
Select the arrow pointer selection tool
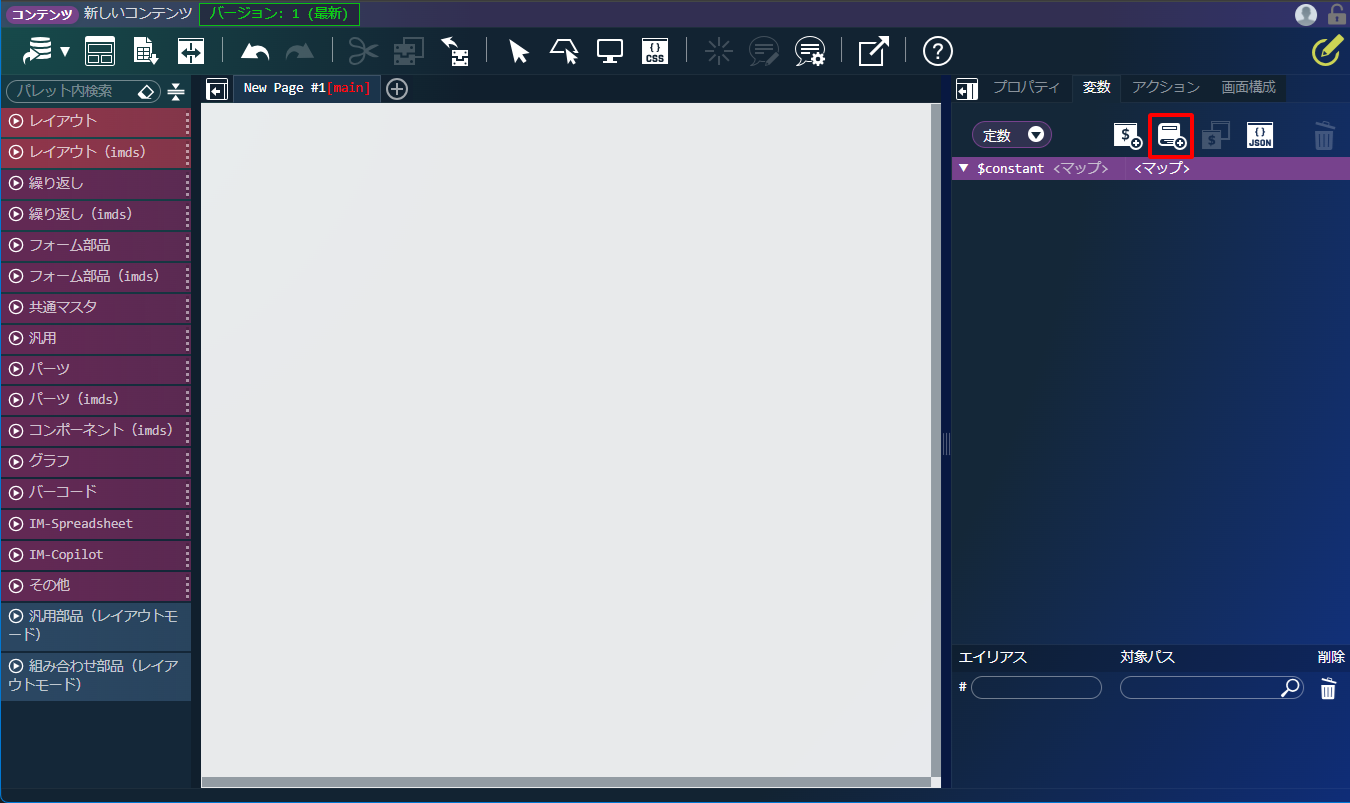click(518, 51)
